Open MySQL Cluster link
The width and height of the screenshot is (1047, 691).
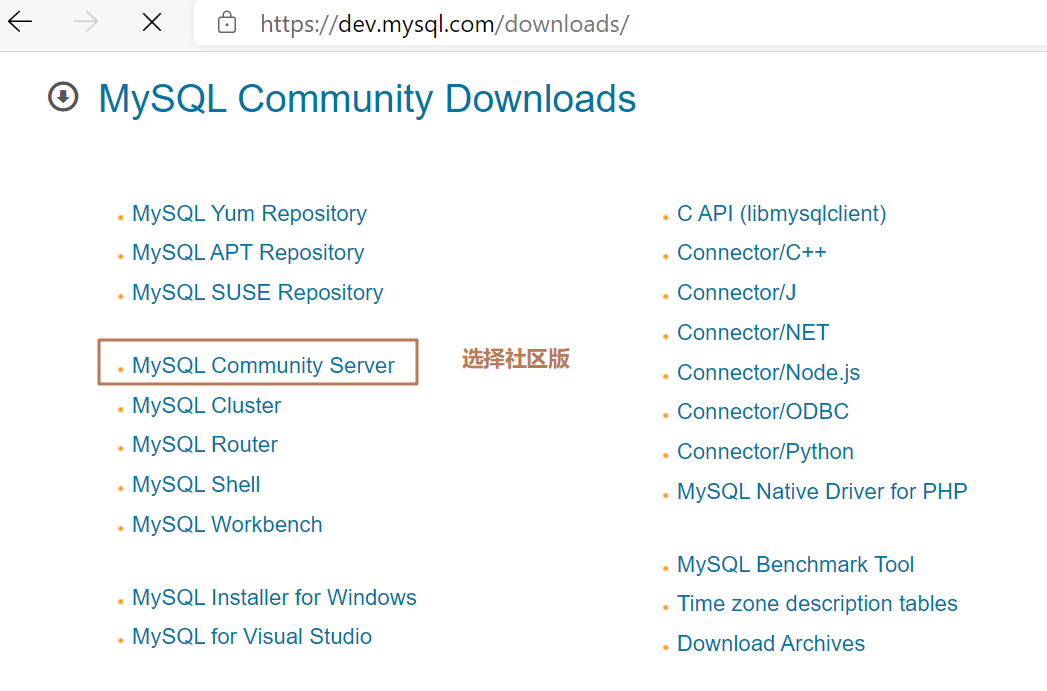206,405
